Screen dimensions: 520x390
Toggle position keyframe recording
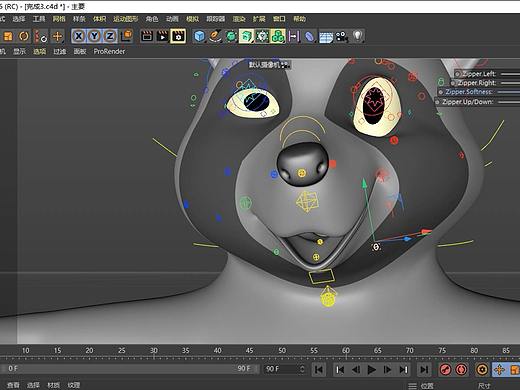(499, 369)
